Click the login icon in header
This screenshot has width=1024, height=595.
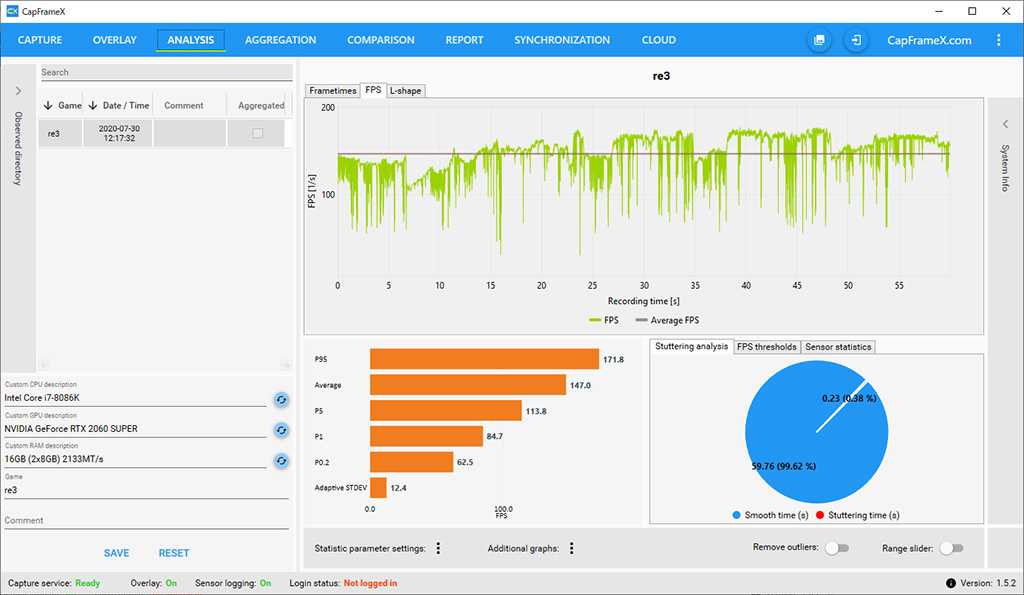(x=856, y=40)
